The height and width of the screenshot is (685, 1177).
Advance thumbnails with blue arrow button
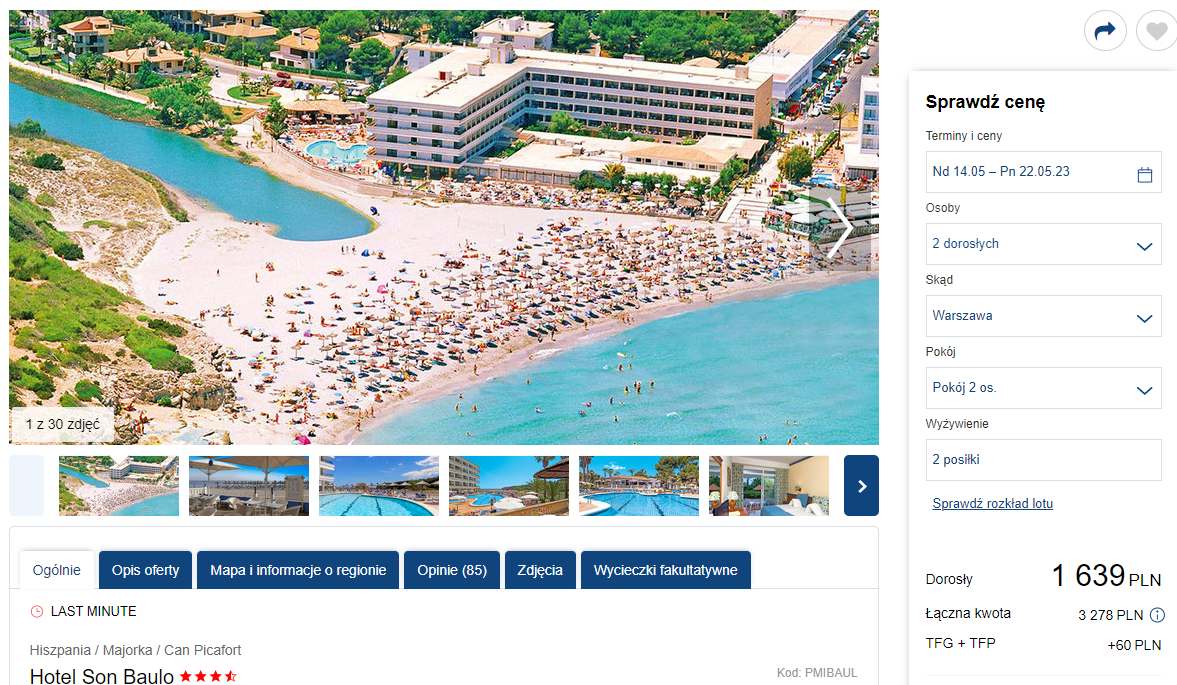861,485
